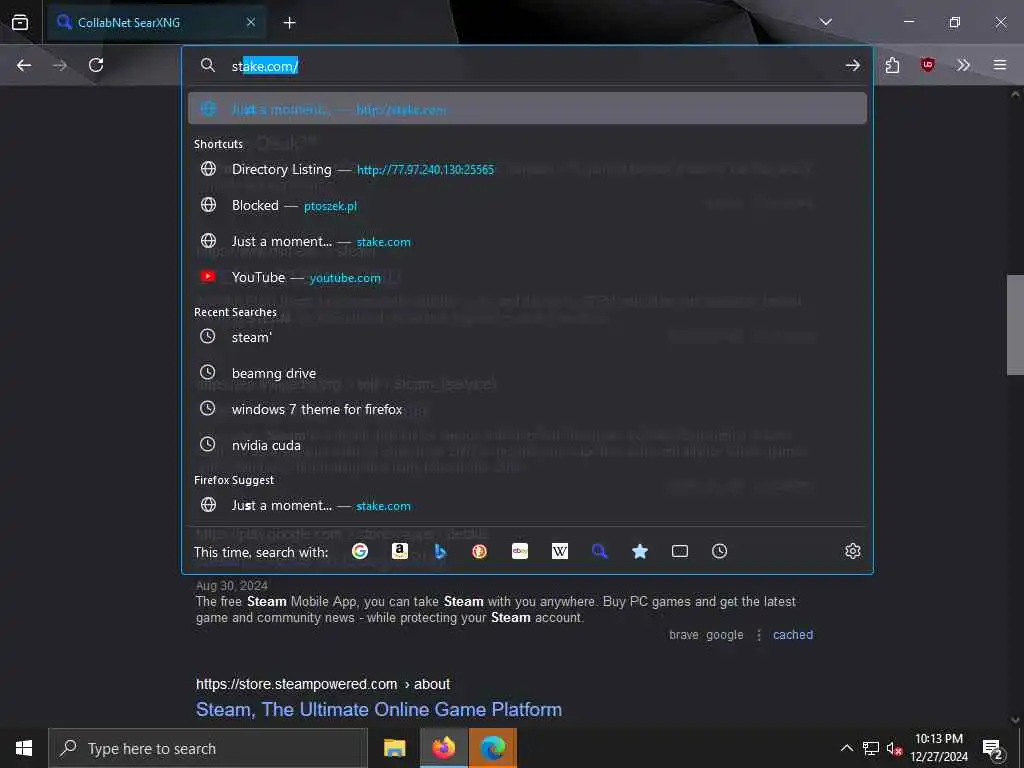
Task: Open search settings gear in dropdown
Action: pos(852,551)
